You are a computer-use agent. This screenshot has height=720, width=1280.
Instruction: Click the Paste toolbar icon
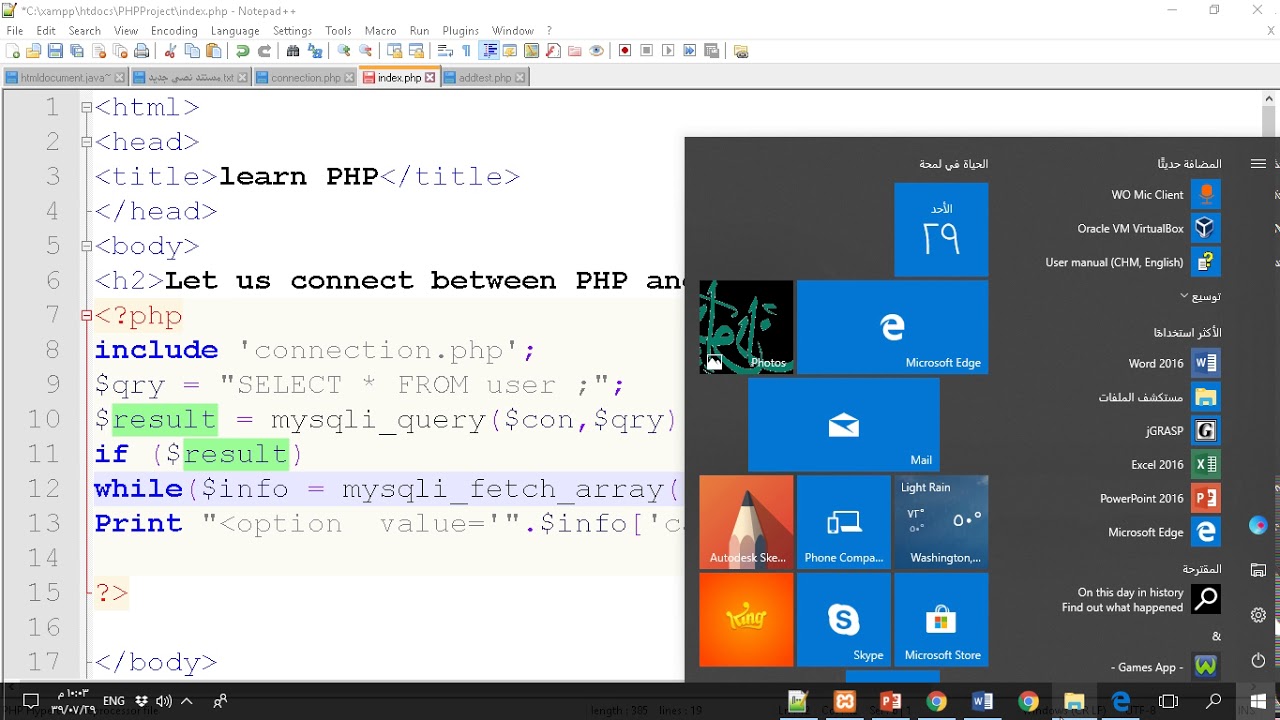(x=213, y=51)
